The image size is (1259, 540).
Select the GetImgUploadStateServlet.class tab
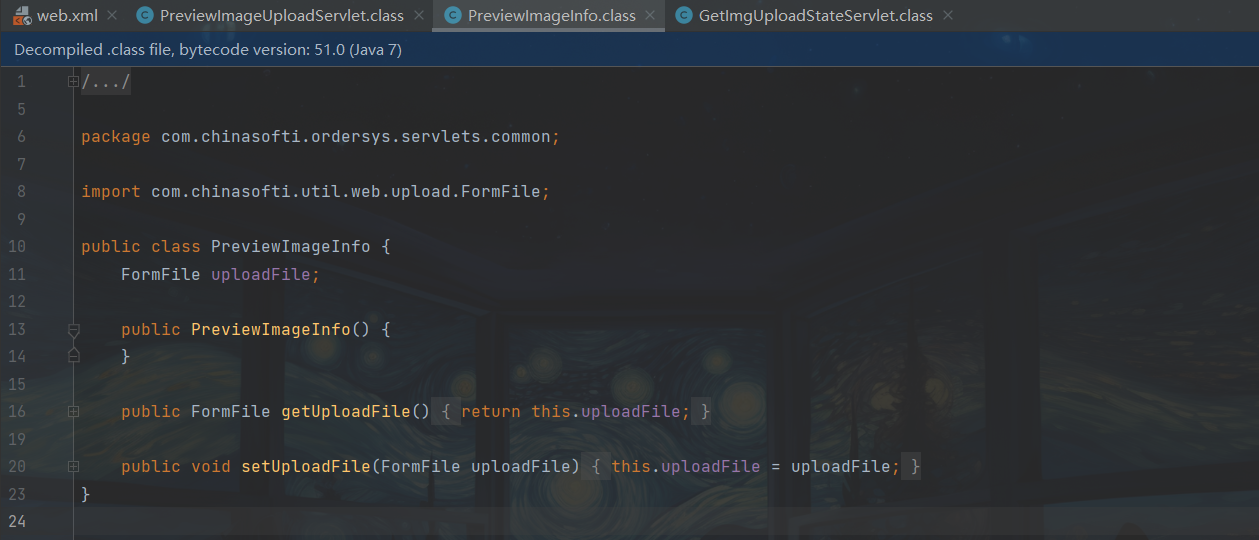pos(815,16)
